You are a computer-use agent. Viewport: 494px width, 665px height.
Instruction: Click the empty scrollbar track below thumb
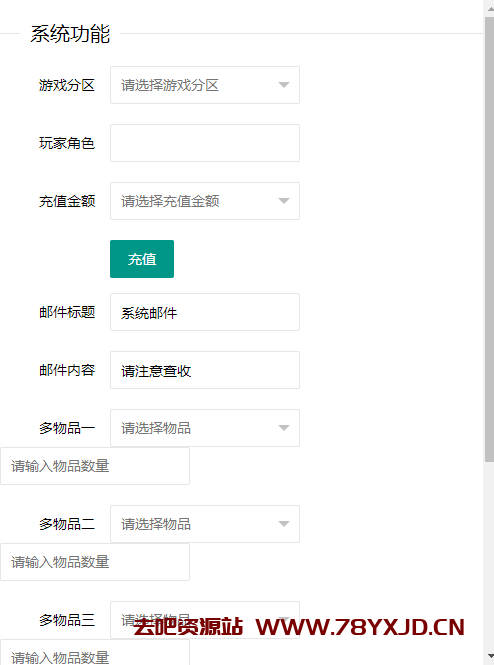pos(490,556)
